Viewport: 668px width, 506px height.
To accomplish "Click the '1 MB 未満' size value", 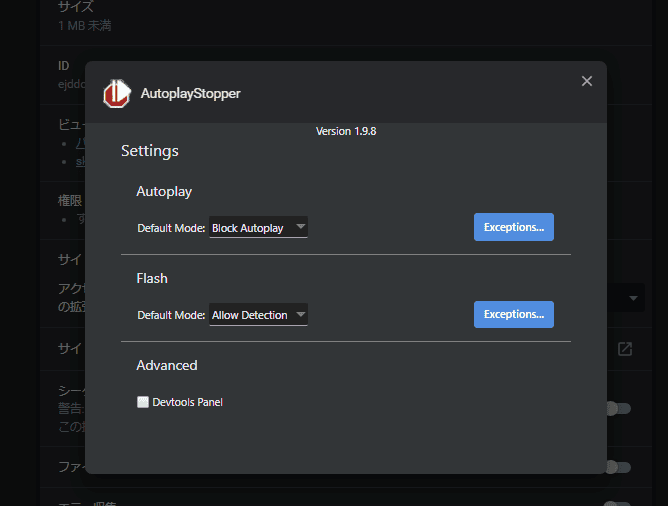I will click(x=85, y=26).
